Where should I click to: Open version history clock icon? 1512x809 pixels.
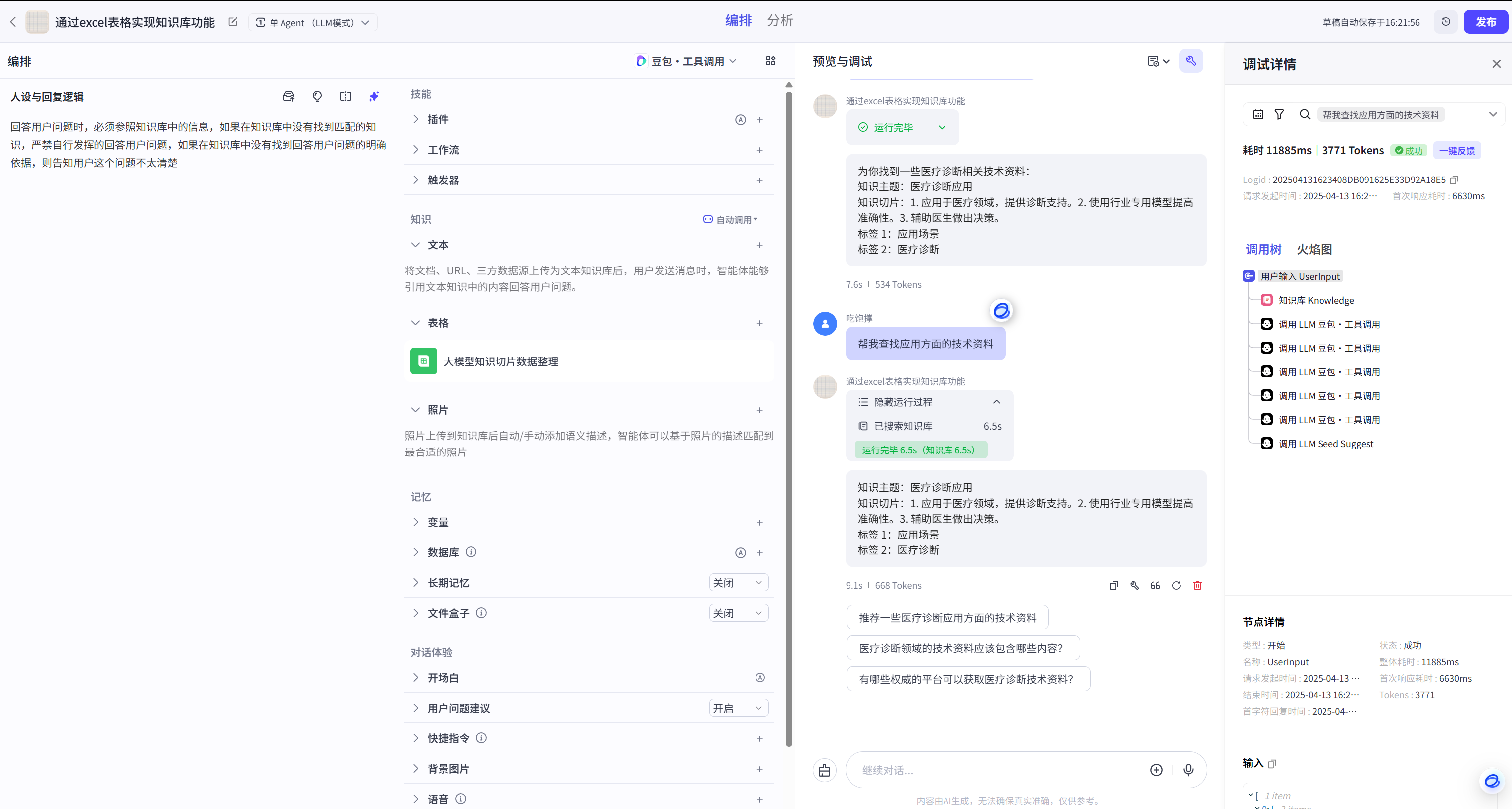(x=1446, y=22)
